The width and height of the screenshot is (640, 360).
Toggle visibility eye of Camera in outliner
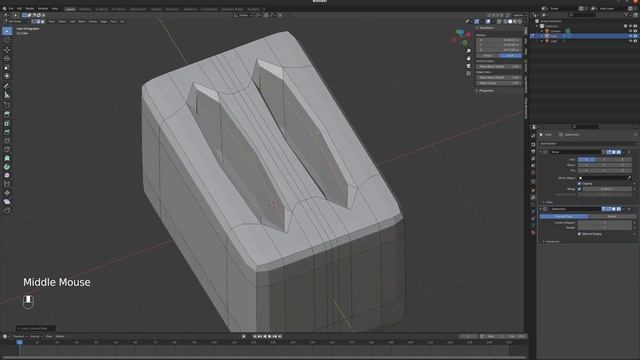click(630, 31)
